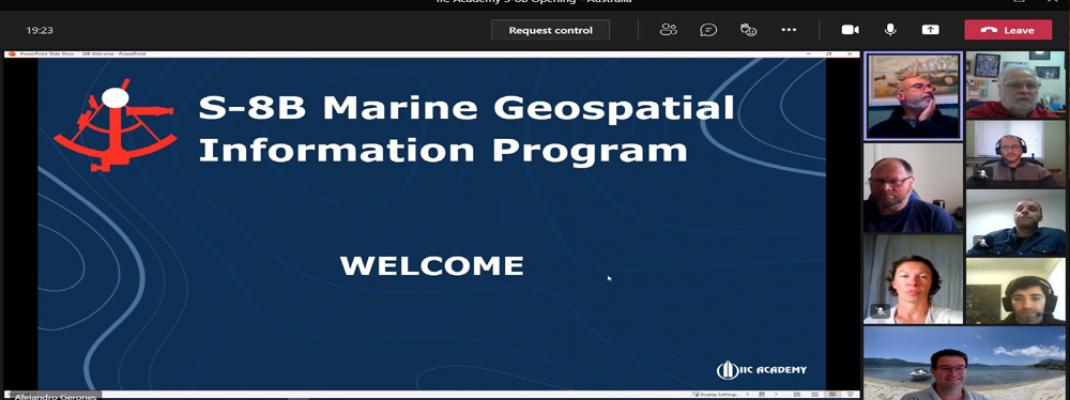Screen dimensions: 1070x400
Task: Open the More actions ellipsis menu
Action: click(x=788, y=30)
